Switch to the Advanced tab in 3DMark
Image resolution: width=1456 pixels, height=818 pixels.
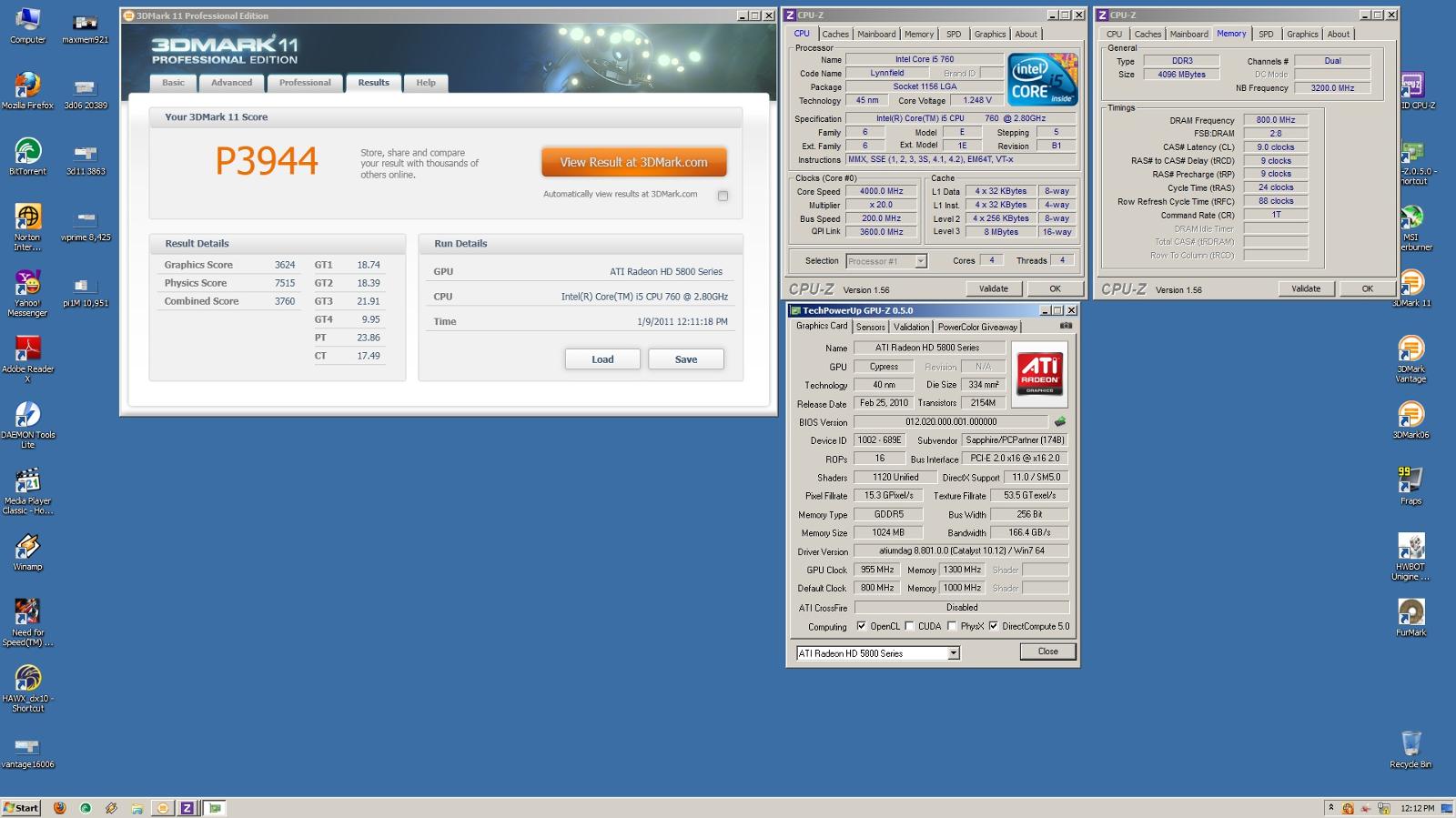[232, 83]
